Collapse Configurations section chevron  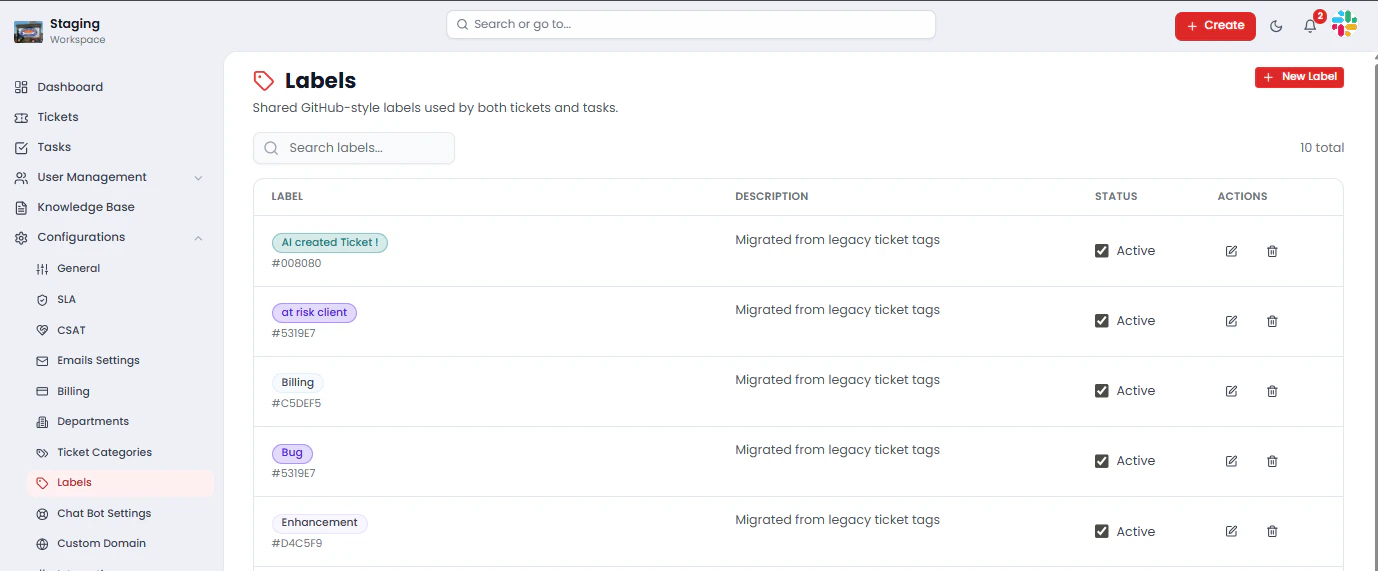coord(198,238)
